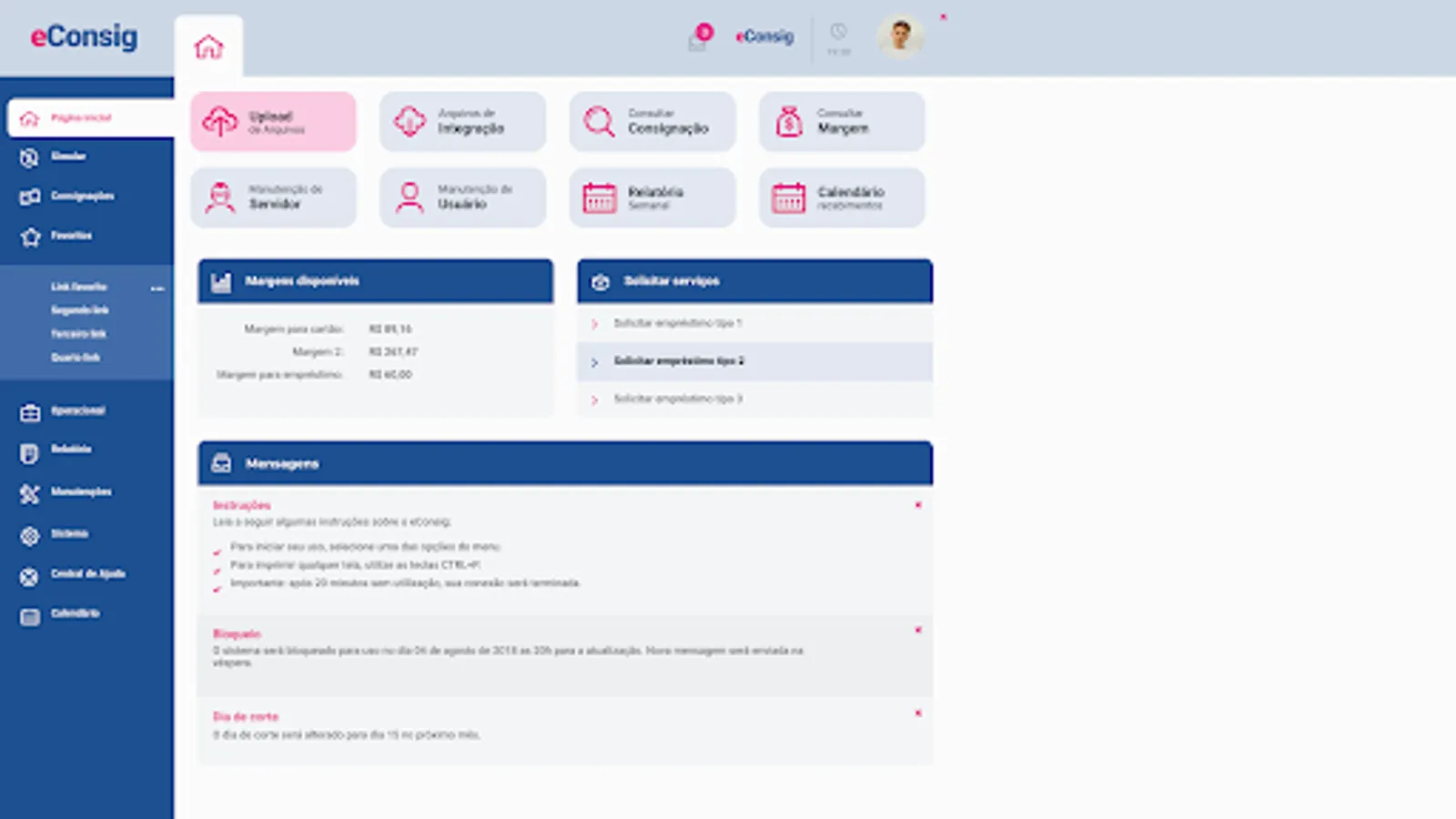Screen dimensions: 1456x819
Task: Open the notifications bell
Action: pos(696,37)
